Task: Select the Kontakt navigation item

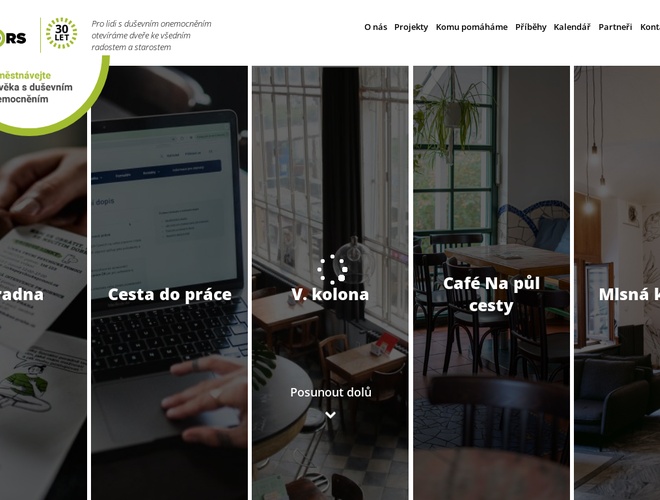Action: (x=650, y=27)
